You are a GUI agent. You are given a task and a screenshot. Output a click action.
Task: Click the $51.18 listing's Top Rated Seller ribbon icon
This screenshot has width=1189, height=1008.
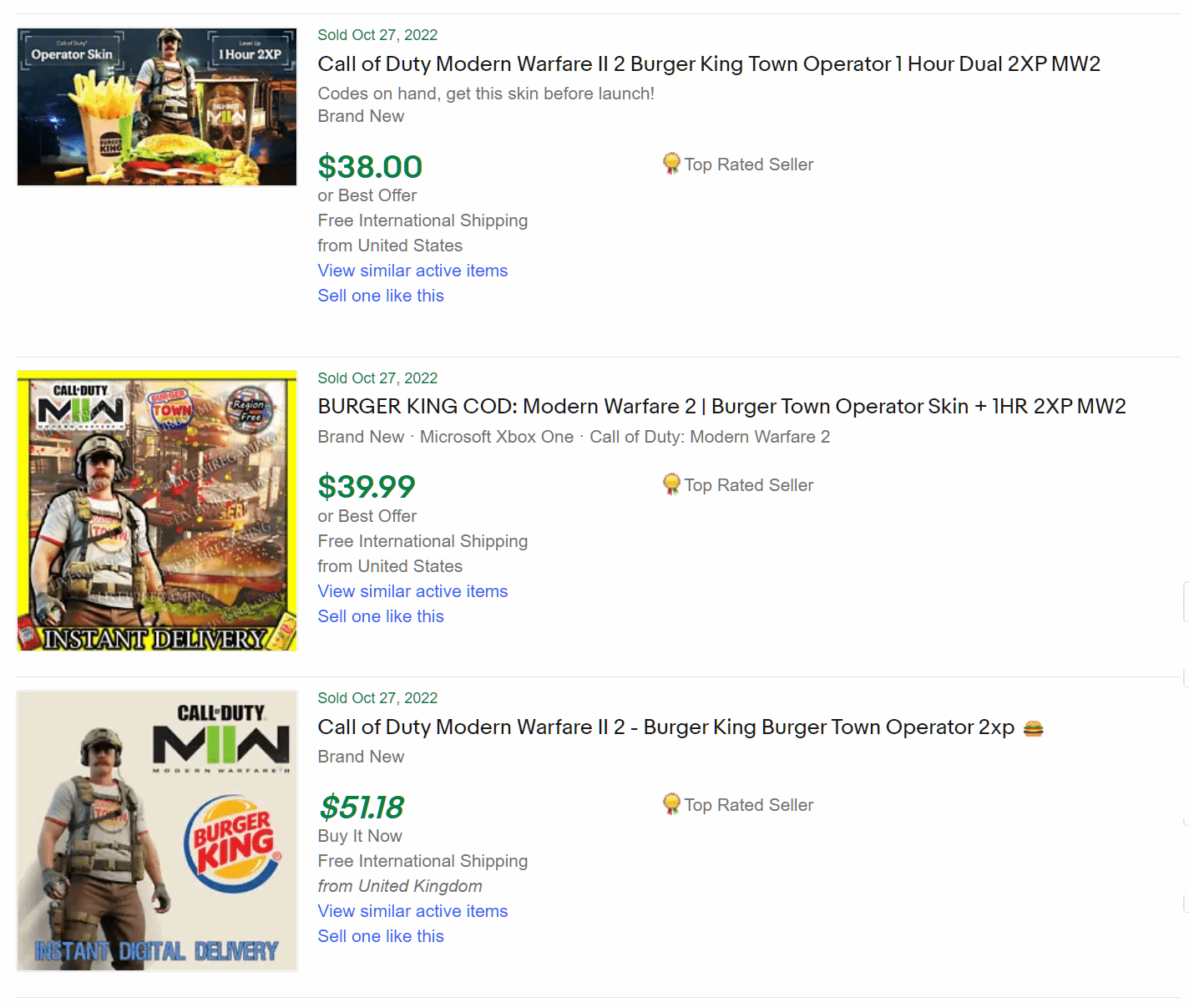click(x=671, y=804)
